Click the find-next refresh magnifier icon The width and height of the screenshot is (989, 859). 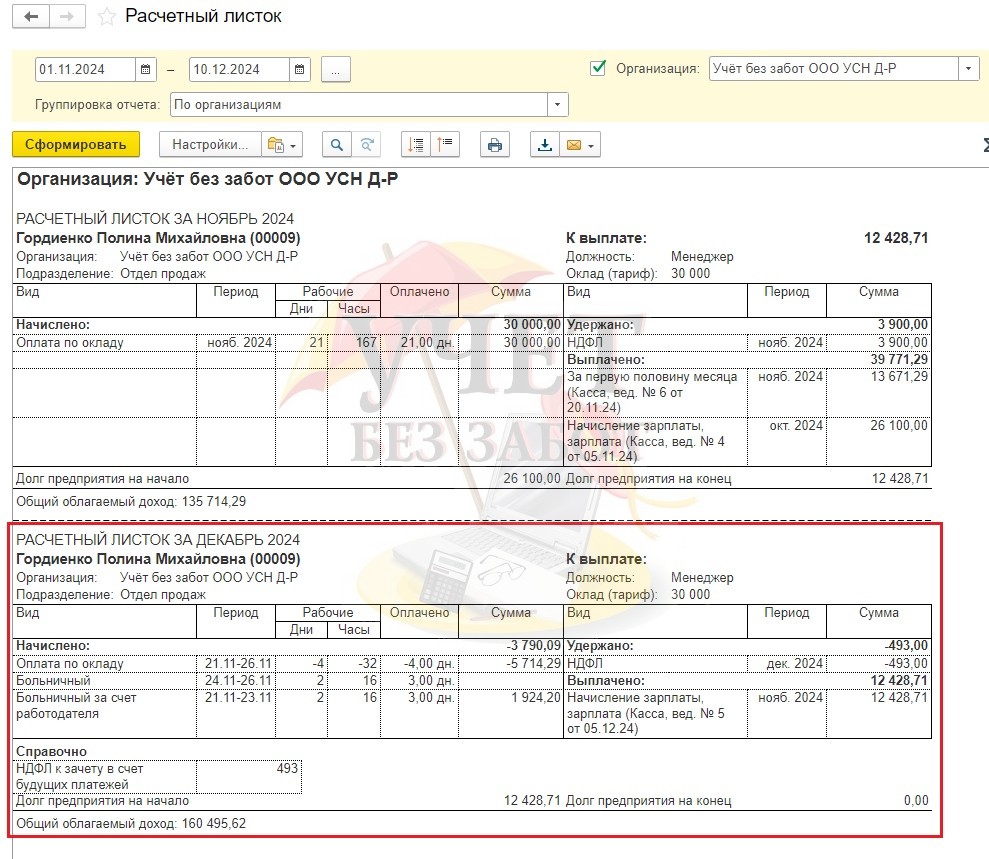(366, 145)
